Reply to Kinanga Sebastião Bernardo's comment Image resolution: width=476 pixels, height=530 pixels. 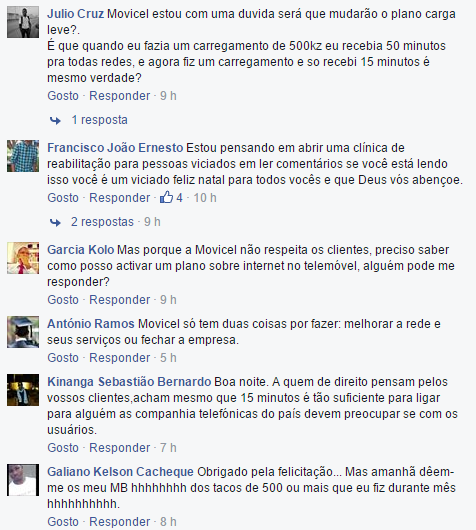tap(120, 448)
